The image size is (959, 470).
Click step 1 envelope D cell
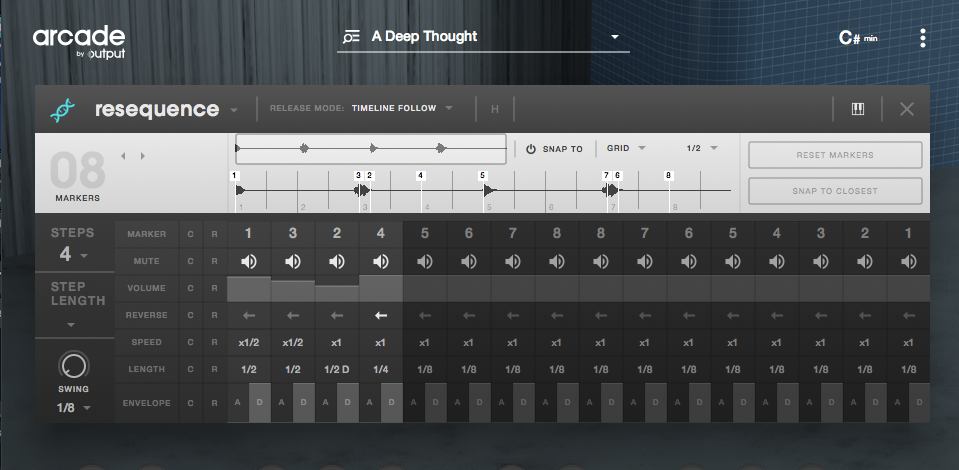pyautogui.click(x=259, y=403)
